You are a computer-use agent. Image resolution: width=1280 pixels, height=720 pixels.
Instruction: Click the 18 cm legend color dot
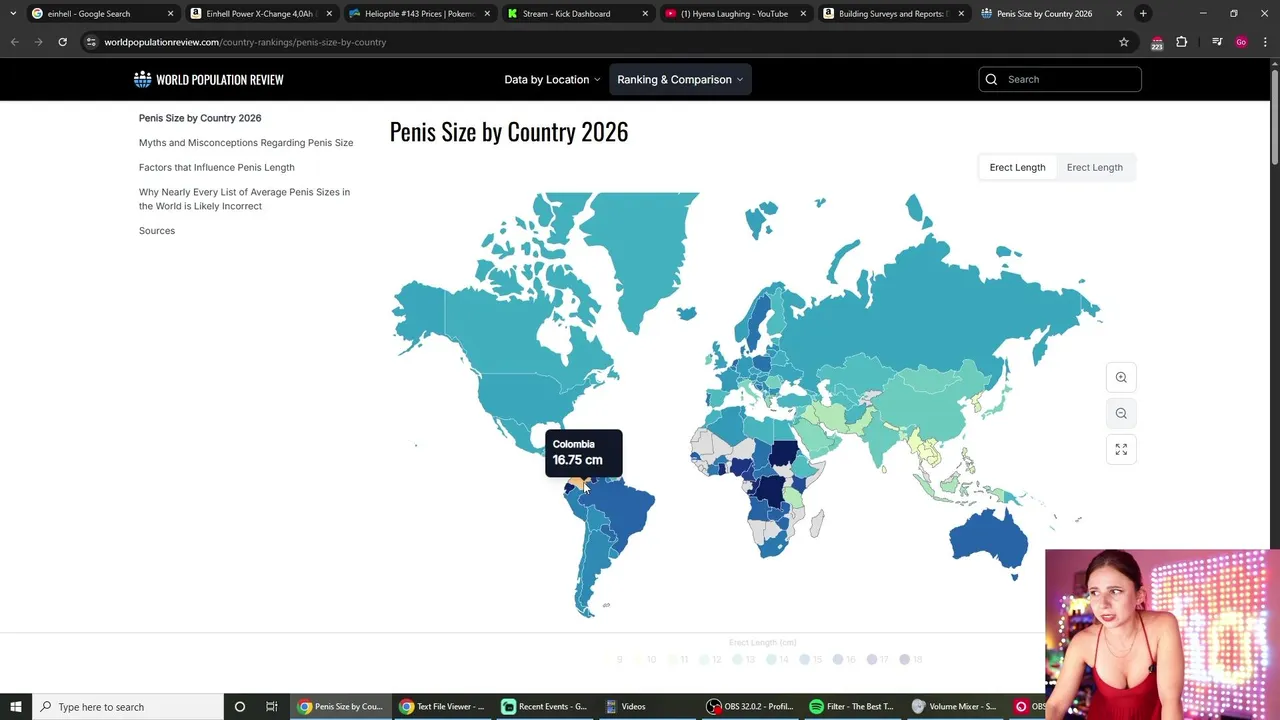pyautogui.click(x=905, y=659)
